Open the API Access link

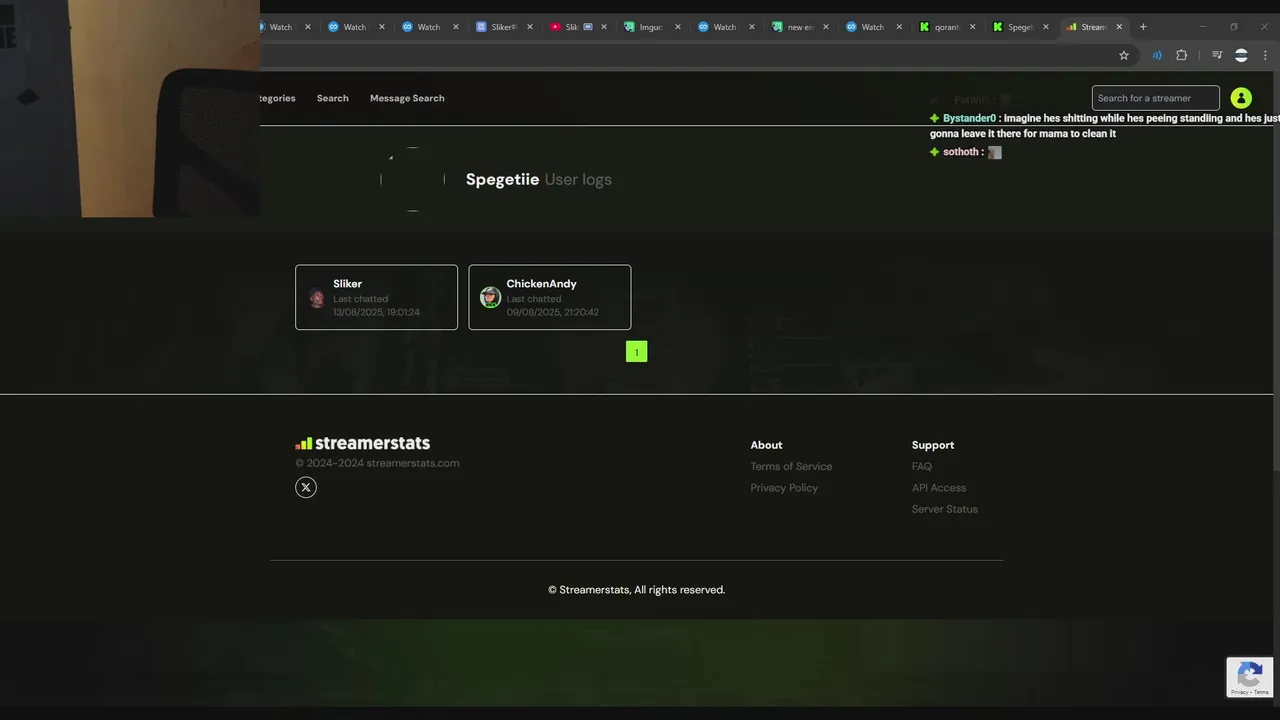pyautogui.click(x=938, y=488)
